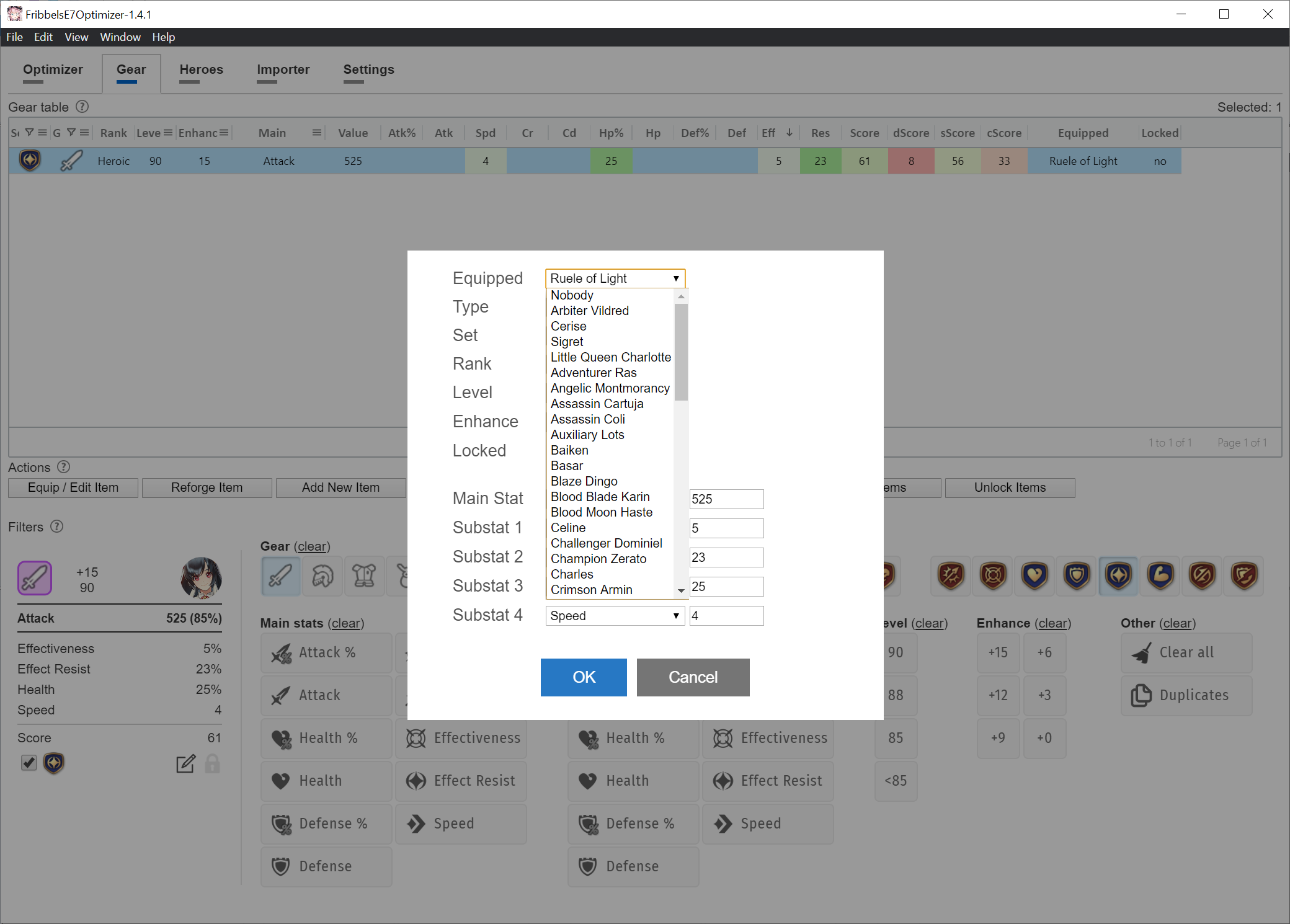
Task: Open the File menu
Action: (14, 37)
